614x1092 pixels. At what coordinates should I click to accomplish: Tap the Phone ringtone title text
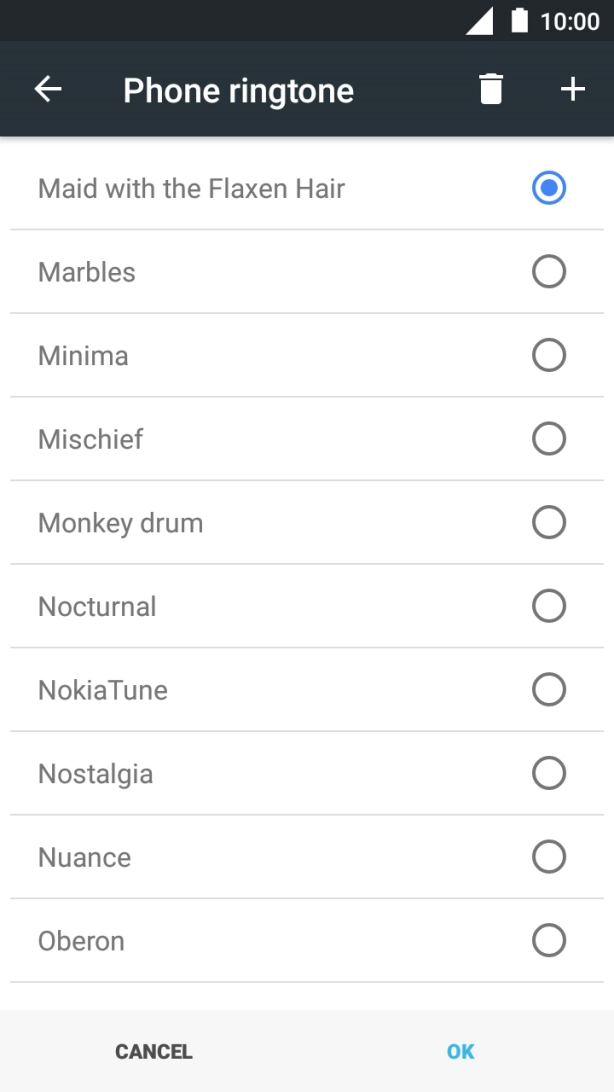pyautogui.click(x=237, y=89)
